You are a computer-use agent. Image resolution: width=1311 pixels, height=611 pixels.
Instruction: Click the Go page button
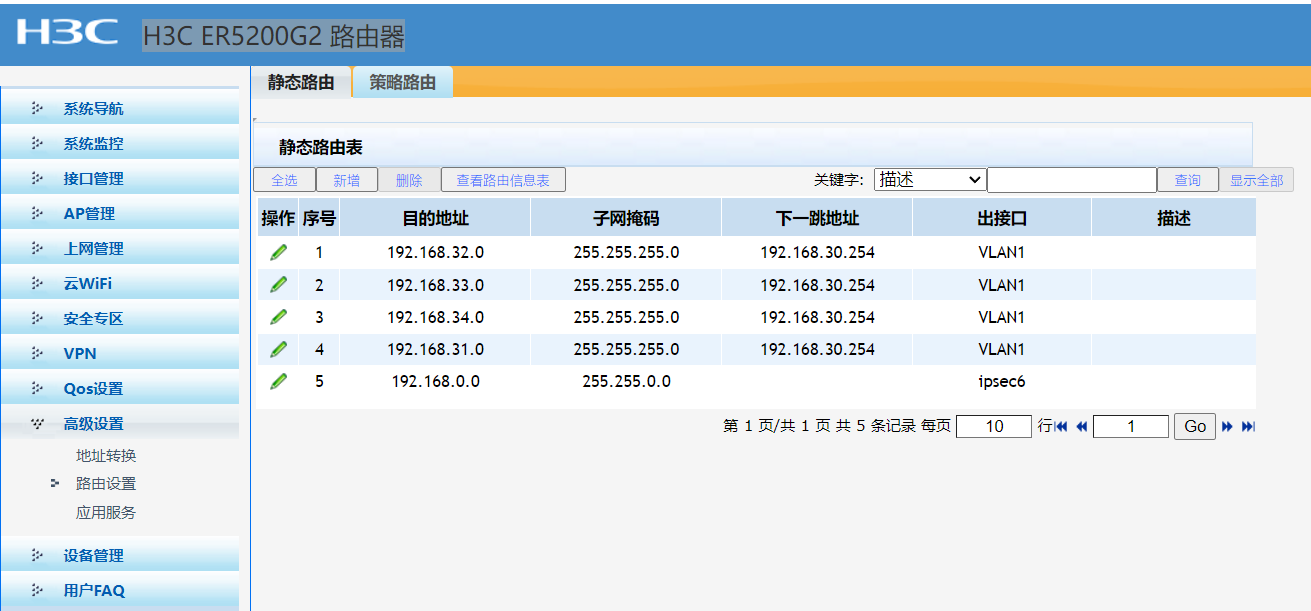pos(1195,427)
